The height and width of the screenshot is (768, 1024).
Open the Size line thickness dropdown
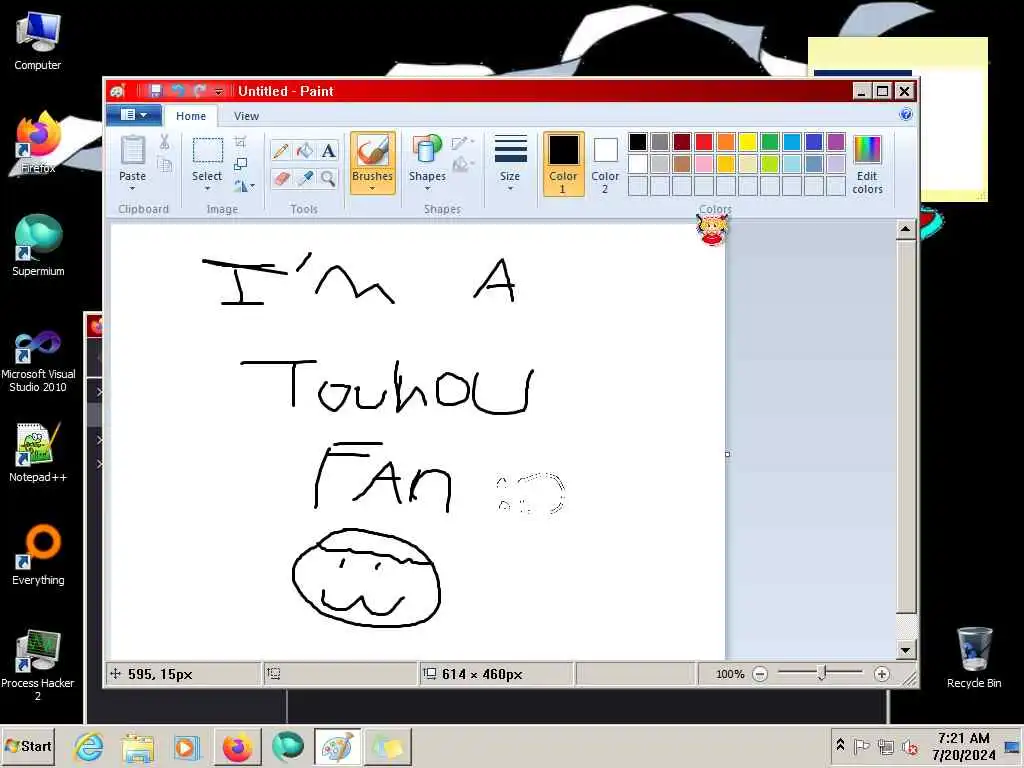[x=510, y=162]
